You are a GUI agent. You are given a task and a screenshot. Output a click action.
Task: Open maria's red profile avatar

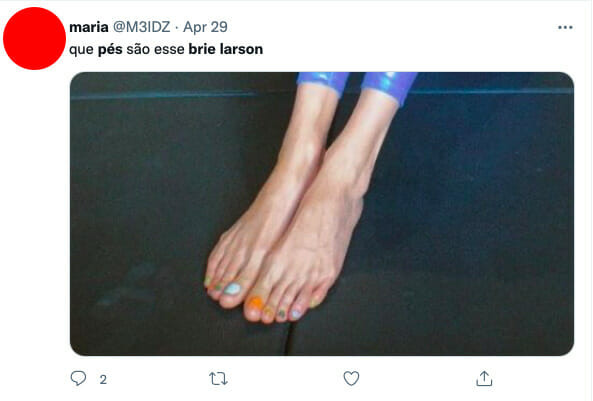tap(34, 38)
